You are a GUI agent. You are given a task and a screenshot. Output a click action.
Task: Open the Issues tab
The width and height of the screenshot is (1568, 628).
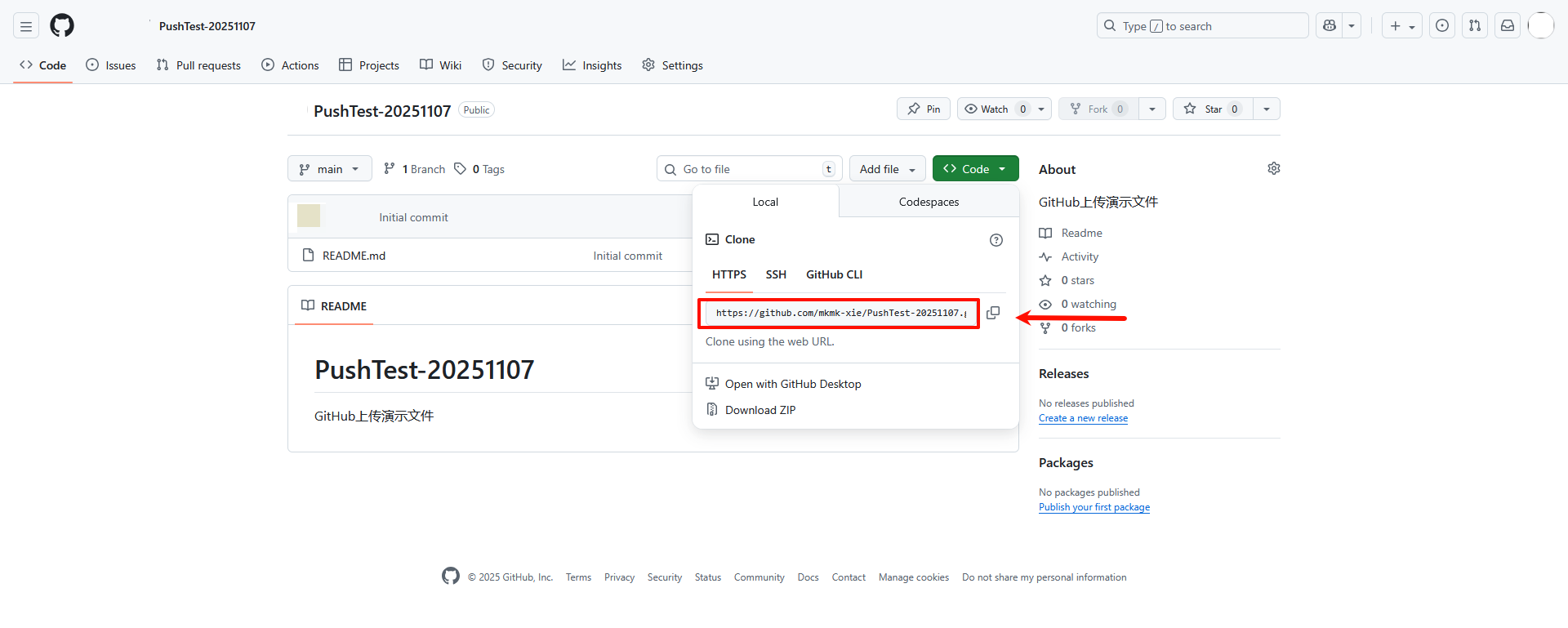pos(111,65)
